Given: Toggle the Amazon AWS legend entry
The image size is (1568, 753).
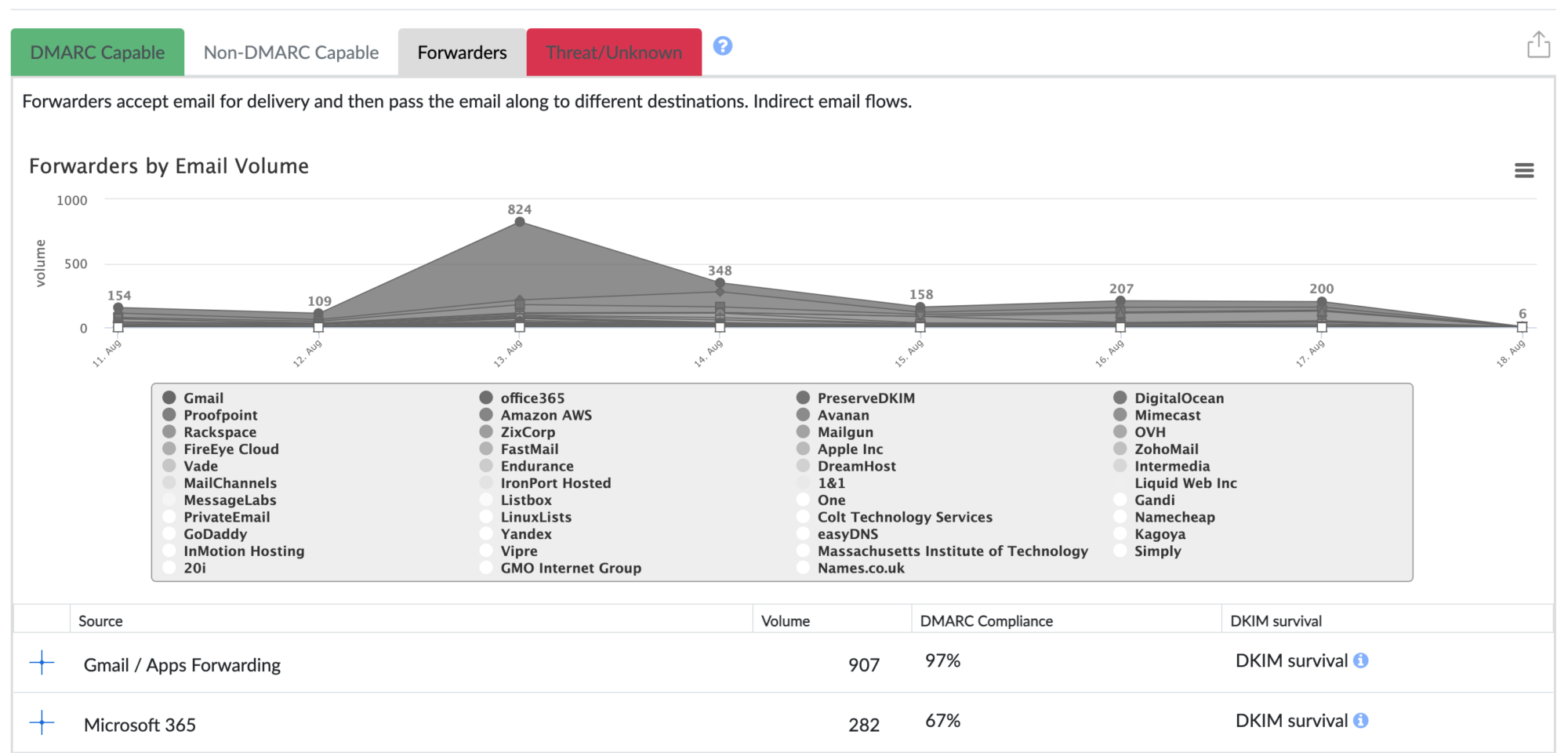Looking at the screenshot, I should pos(535,415).
